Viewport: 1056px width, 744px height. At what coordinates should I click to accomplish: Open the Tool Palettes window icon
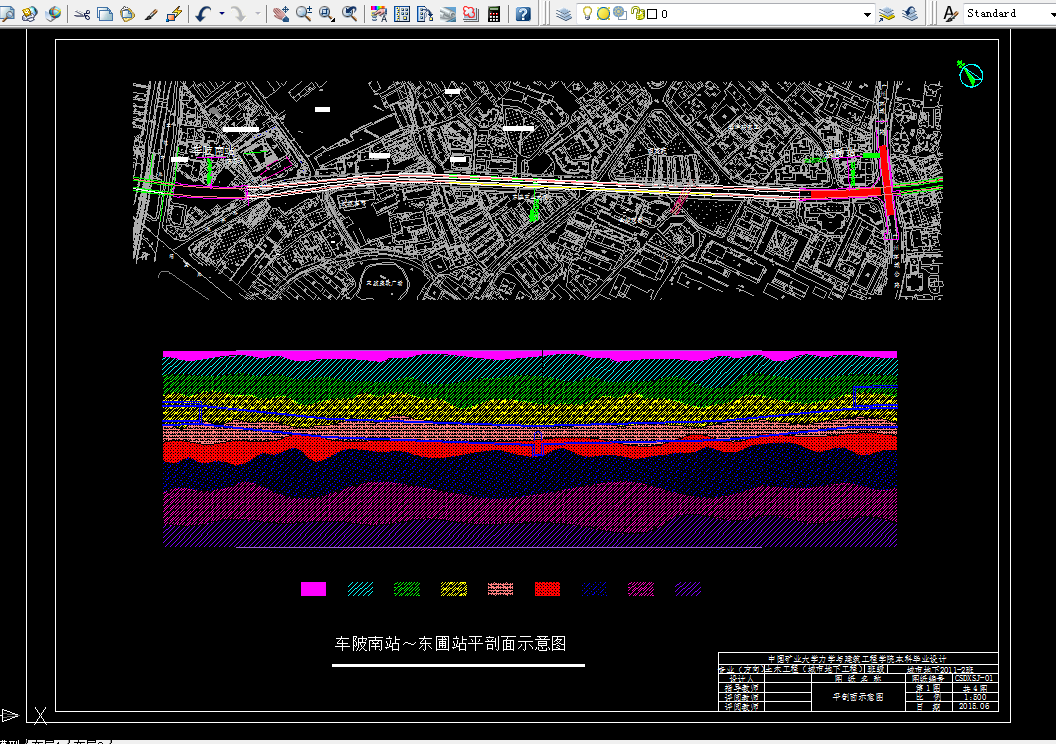click(425, 13)
